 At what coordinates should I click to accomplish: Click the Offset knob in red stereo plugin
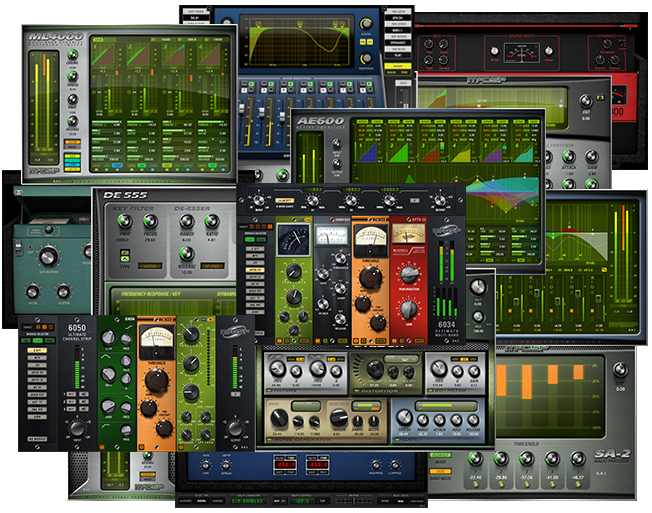[x=549, y=51]
